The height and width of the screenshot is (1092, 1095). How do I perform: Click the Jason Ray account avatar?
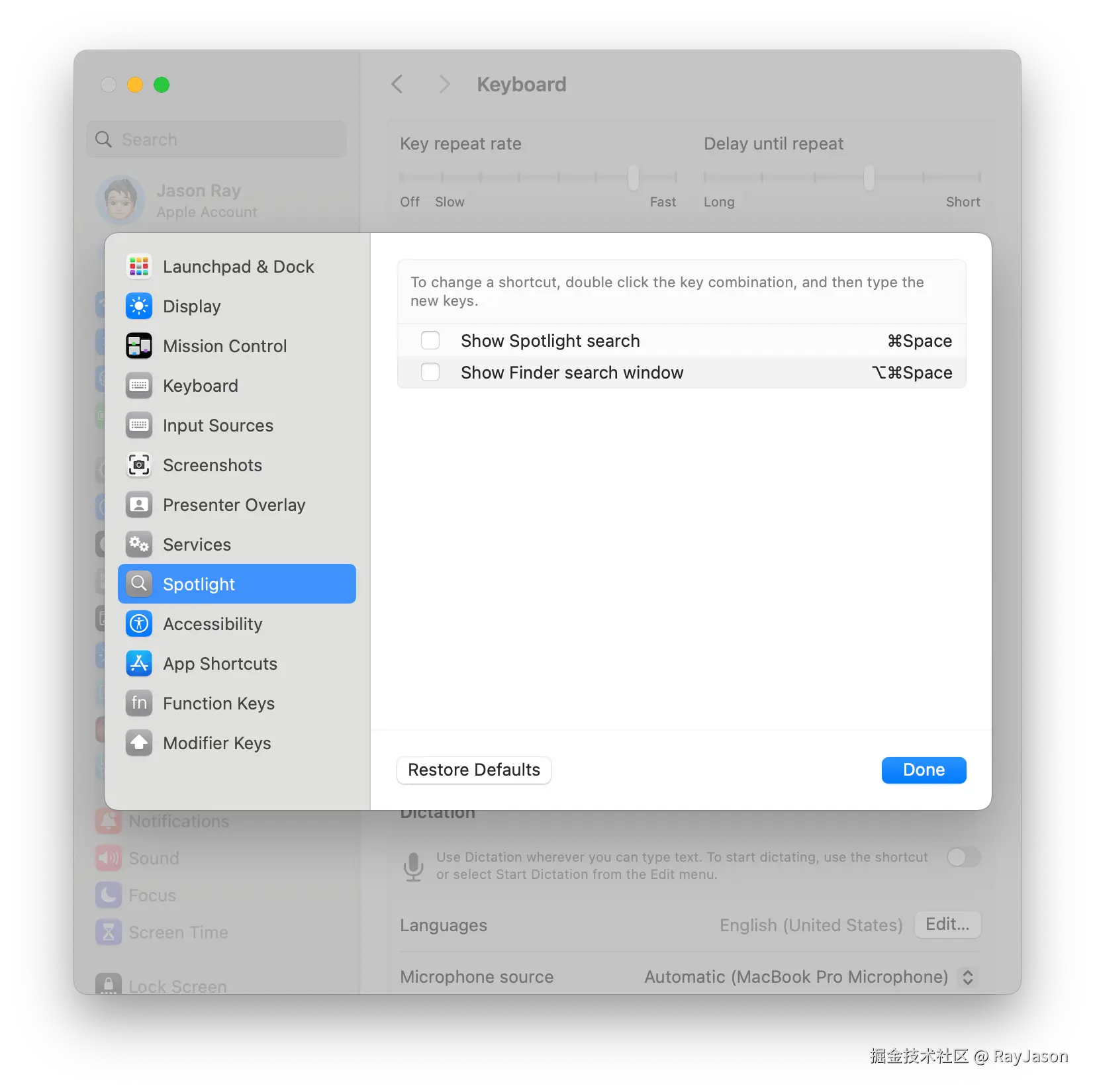coord(120,200)
